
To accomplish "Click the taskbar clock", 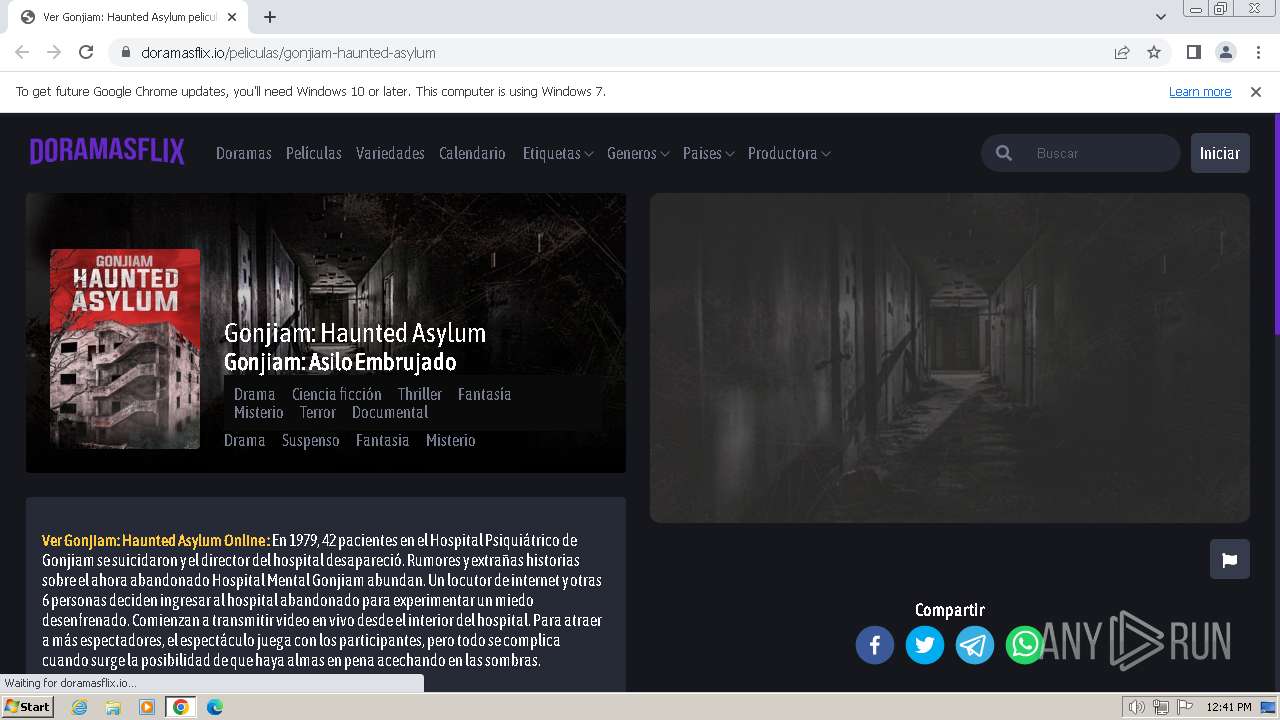I will pyautogui.click(x=1229, y=707).
